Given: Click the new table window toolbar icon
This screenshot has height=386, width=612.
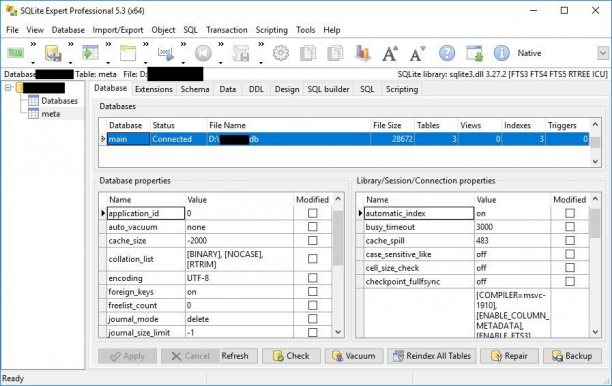Looking at the screenshot, I should point(128,53).
